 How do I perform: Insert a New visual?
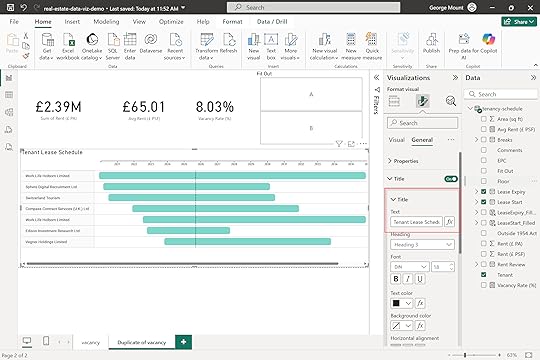pos(253,47)
